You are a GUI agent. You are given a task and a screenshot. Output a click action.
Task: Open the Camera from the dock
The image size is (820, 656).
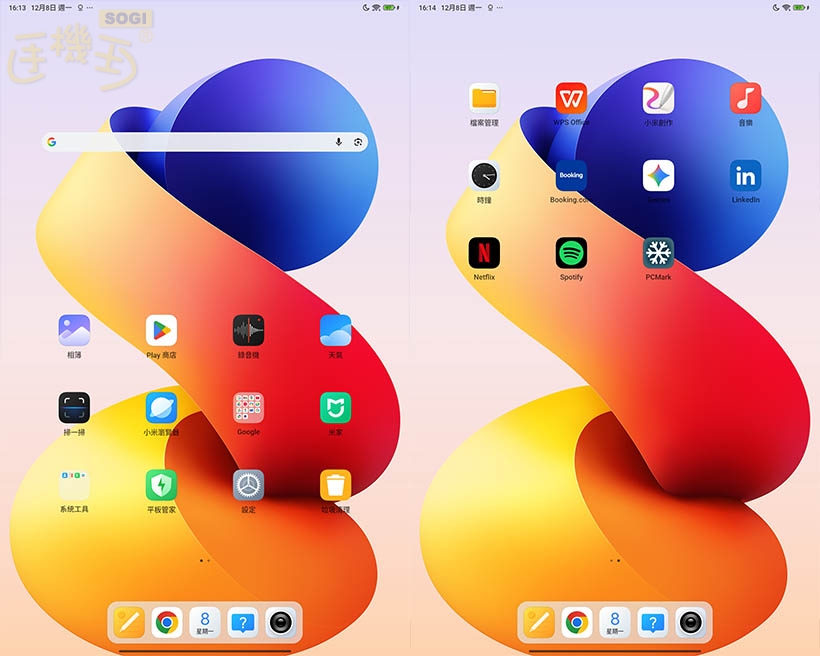click(282, 622)
